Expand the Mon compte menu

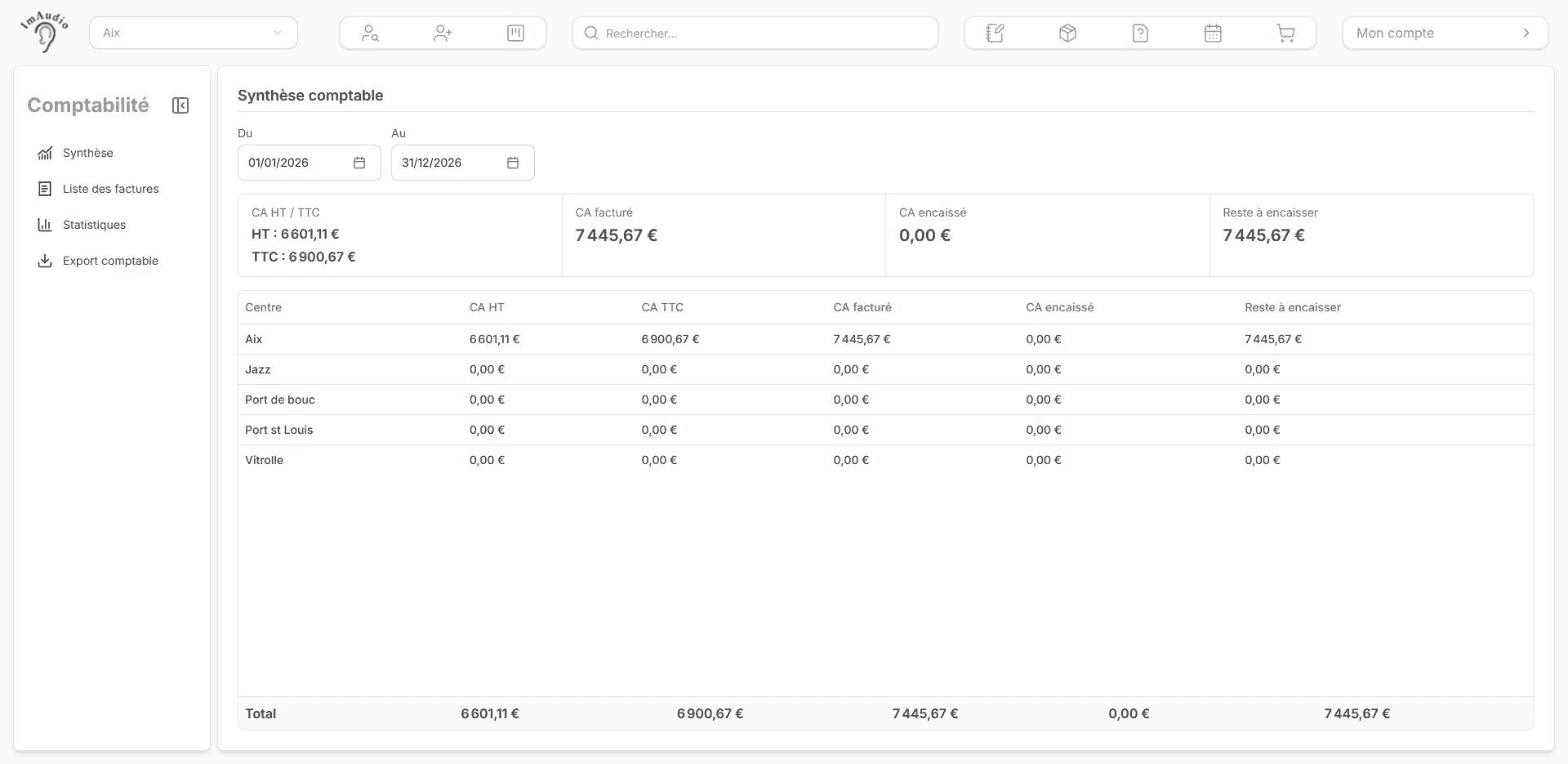click(1443, 32)
